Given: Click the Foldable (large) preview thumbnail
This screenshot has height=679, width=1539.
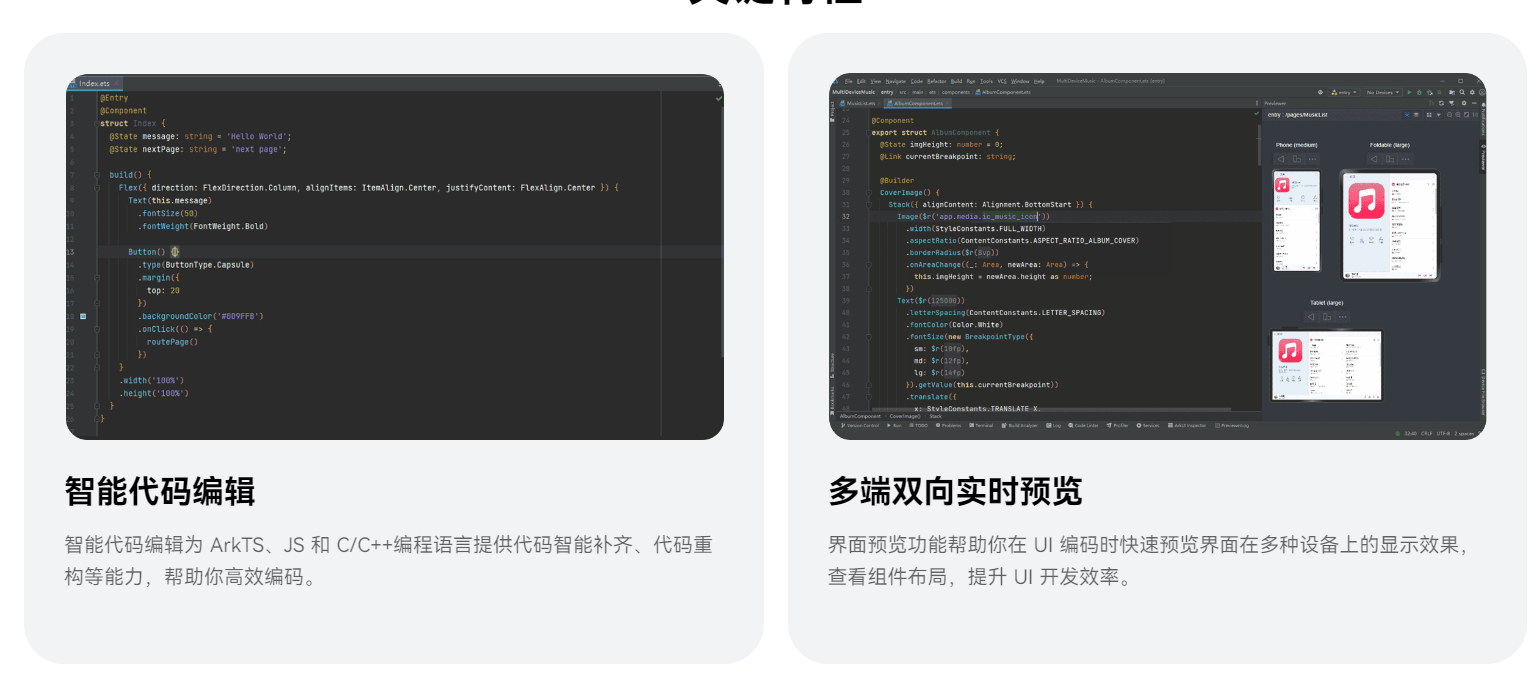Looking at the screenshot, I should tap(1389, 225).
